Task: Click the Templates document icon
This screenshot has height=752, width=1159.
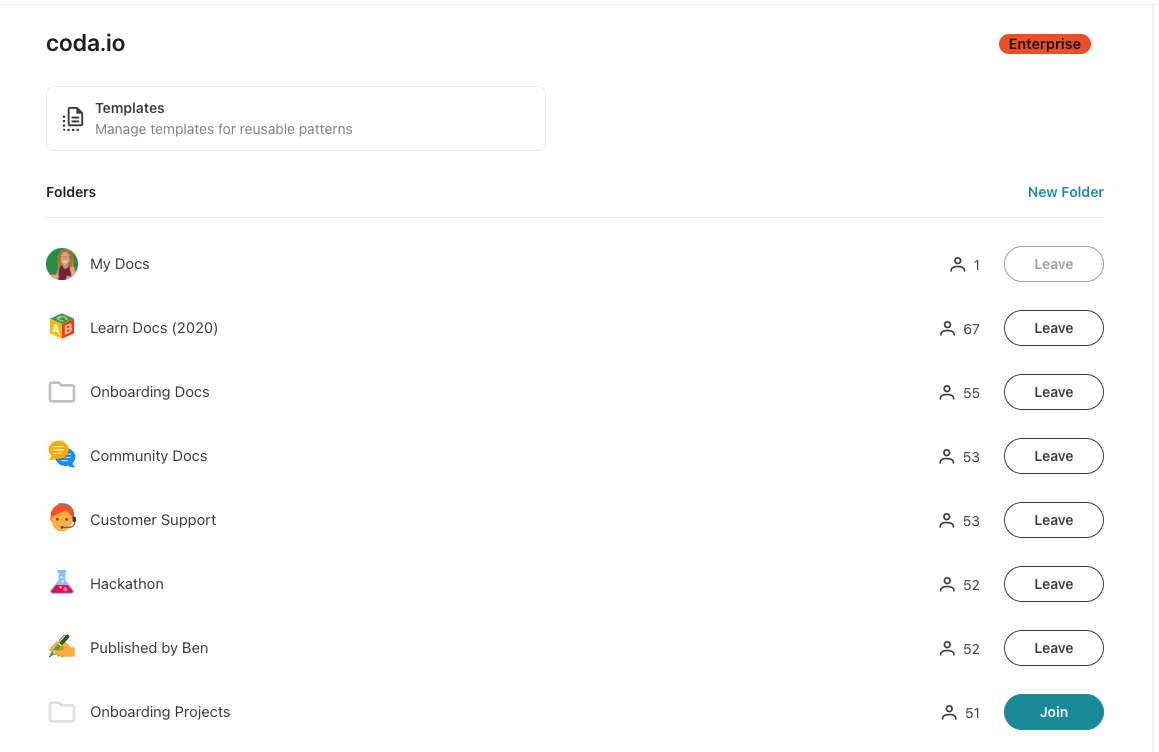Action: (73, 118)
